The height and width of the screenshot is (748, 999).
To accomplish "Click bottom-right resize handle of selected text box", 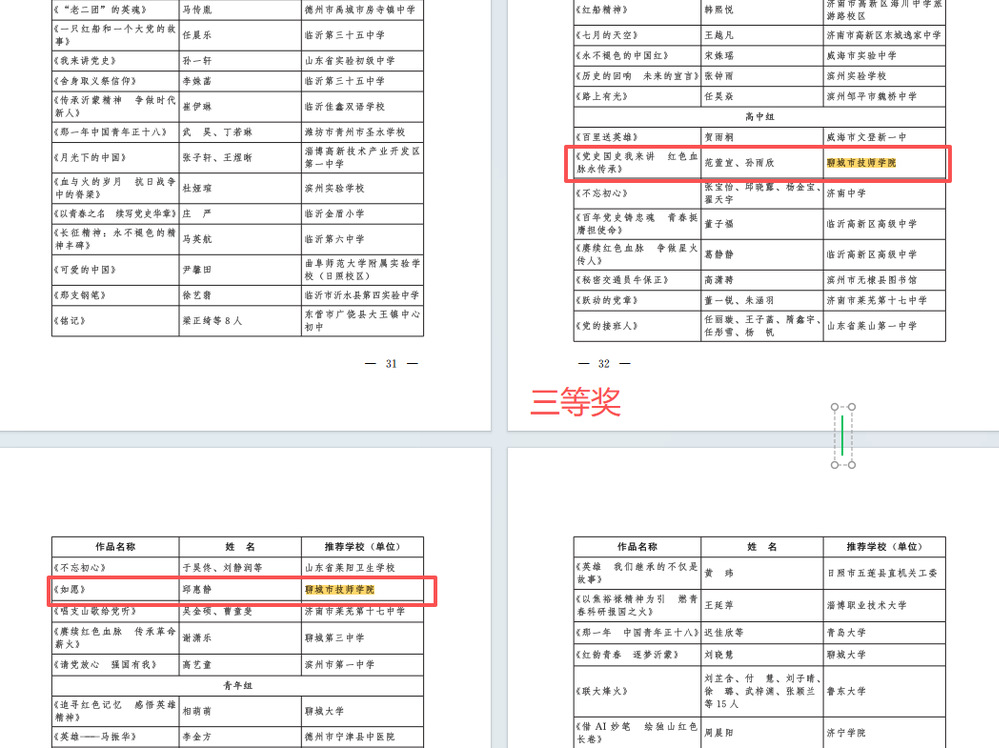I will coord(852,464).
